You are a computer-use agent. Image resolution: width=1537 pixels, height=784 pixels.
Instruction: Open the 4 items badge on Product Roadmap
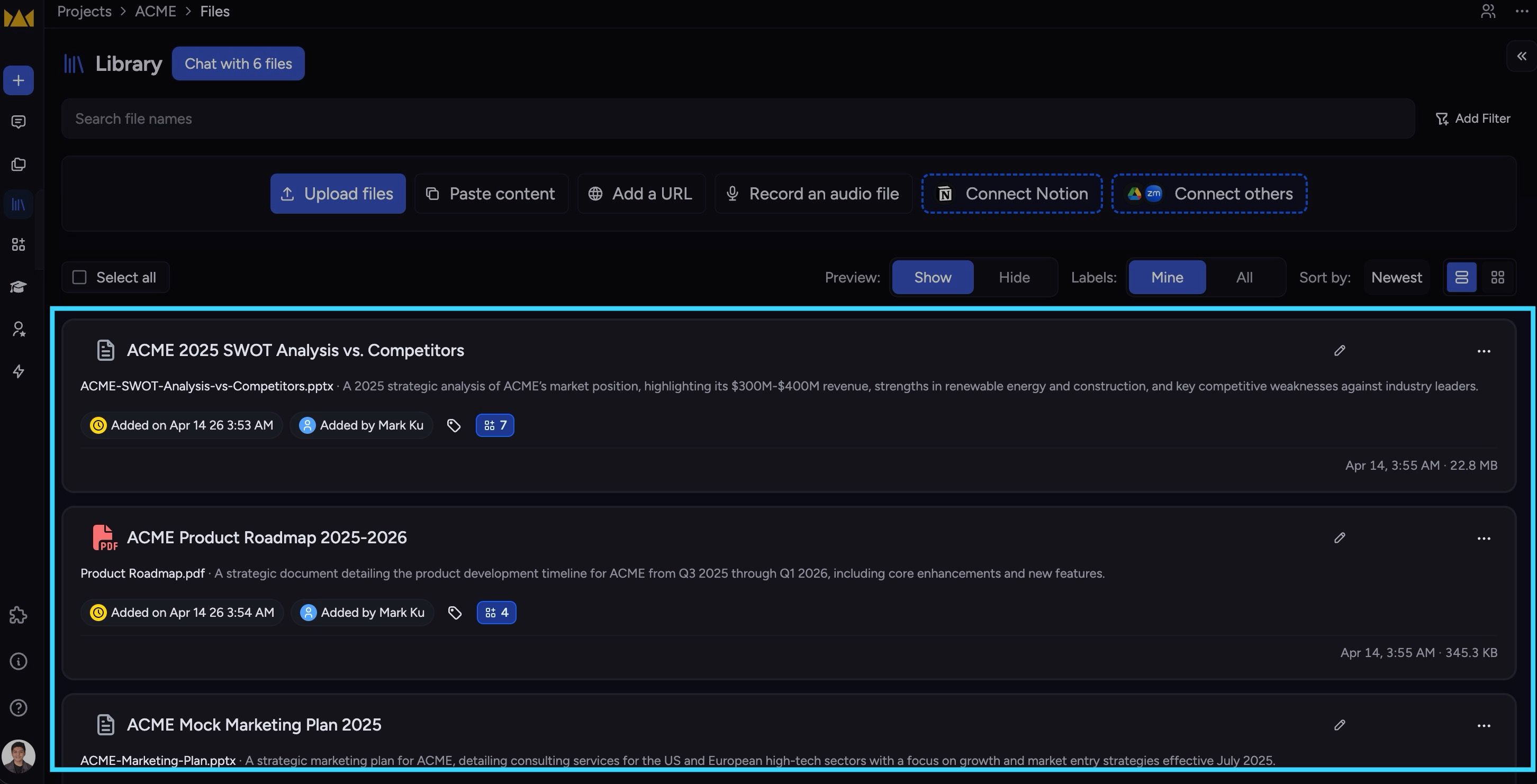tap(496, 612)
